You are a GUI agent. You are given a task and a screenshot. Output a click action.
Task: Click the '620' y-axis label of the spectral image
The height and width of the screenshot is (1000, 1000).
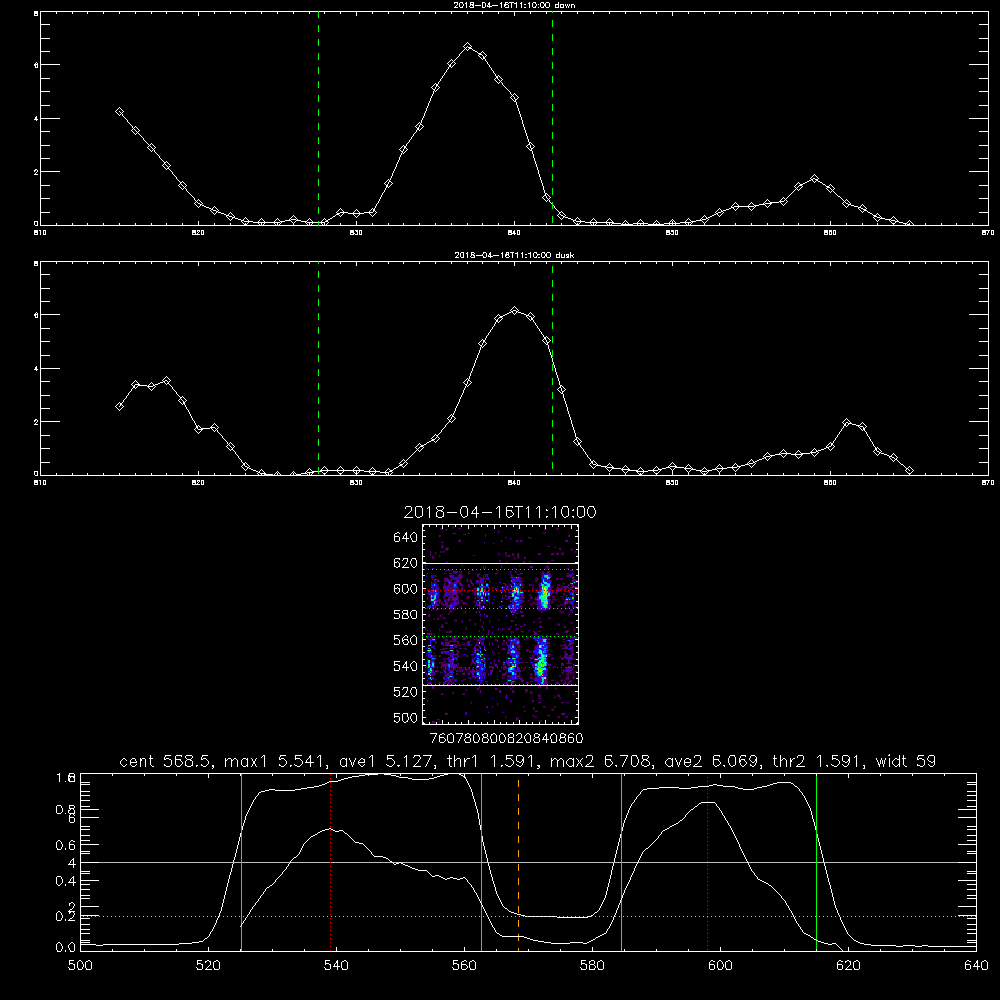coord(406,563)
